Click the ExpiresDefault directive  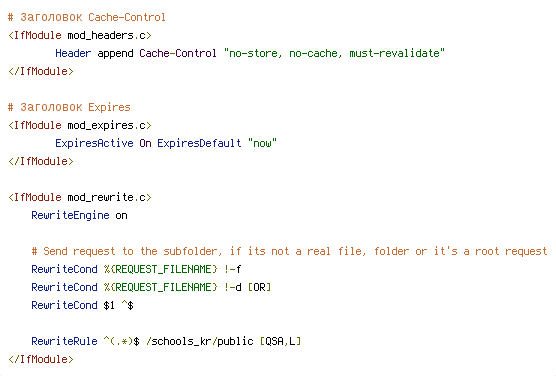(199, 143)
